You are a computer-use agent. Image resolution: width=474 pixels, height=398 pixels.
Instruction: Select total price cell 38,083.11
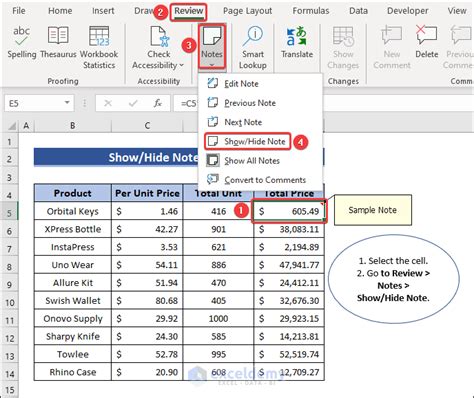coord(289,229)
